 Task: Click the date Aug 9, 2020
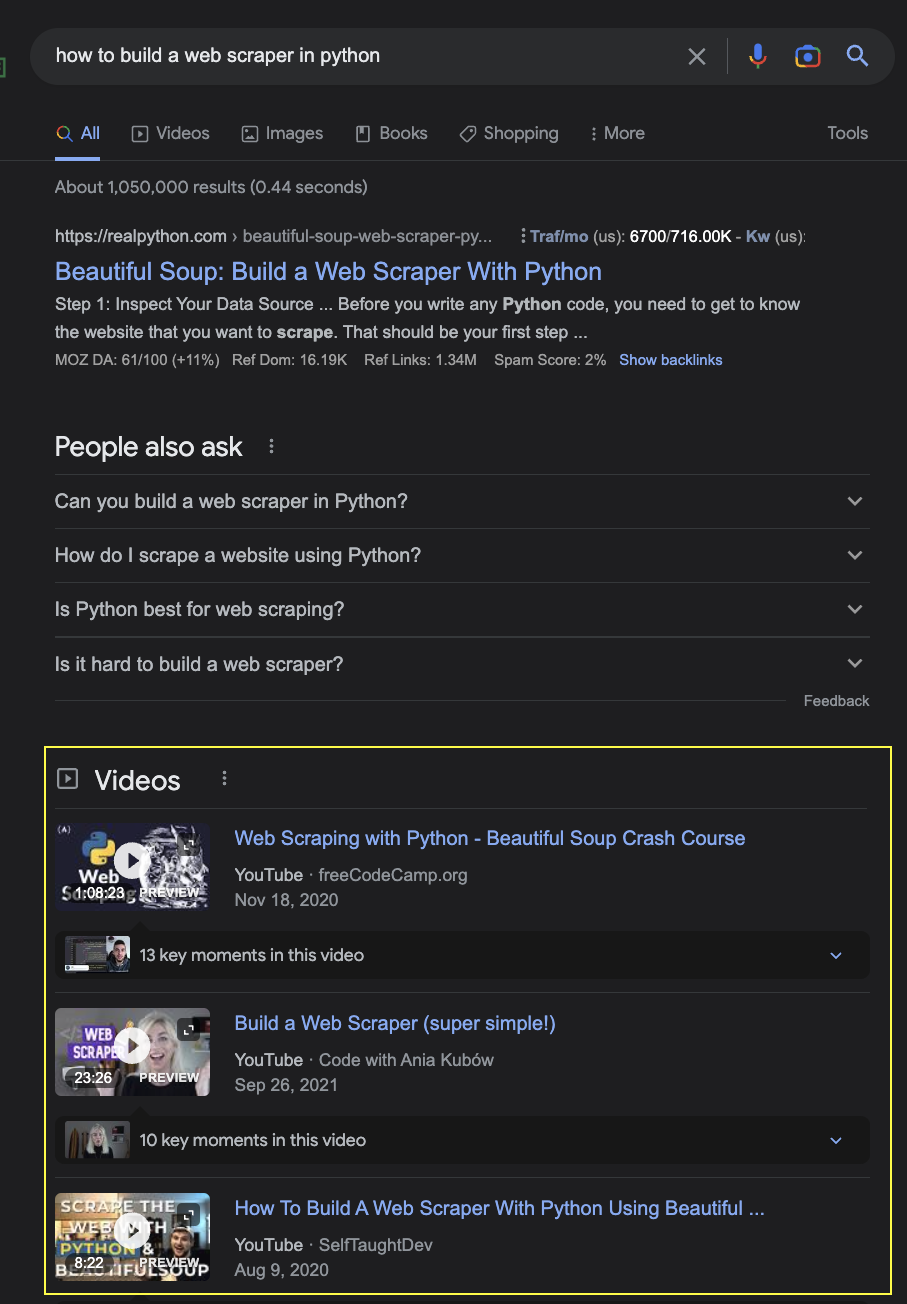pos(281,1270)
